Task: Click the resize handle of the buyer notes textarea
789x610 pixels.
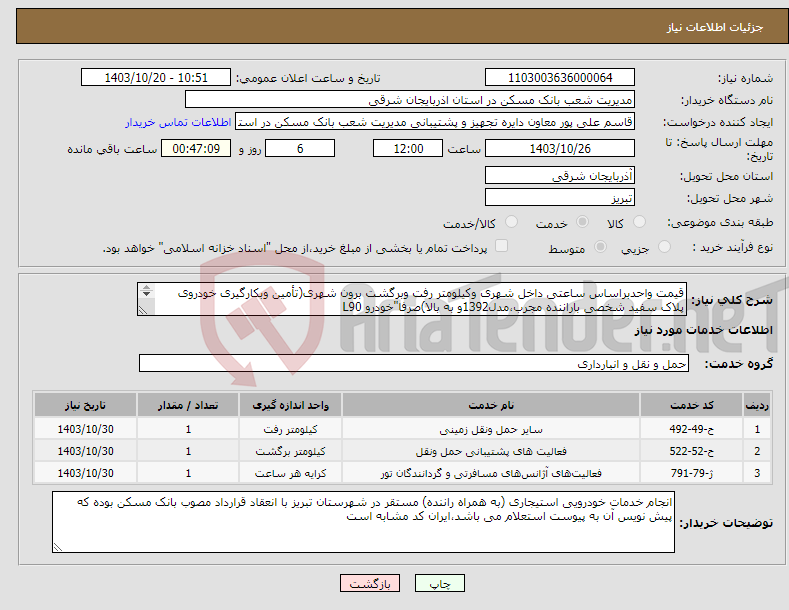Action: coord(58,547)
